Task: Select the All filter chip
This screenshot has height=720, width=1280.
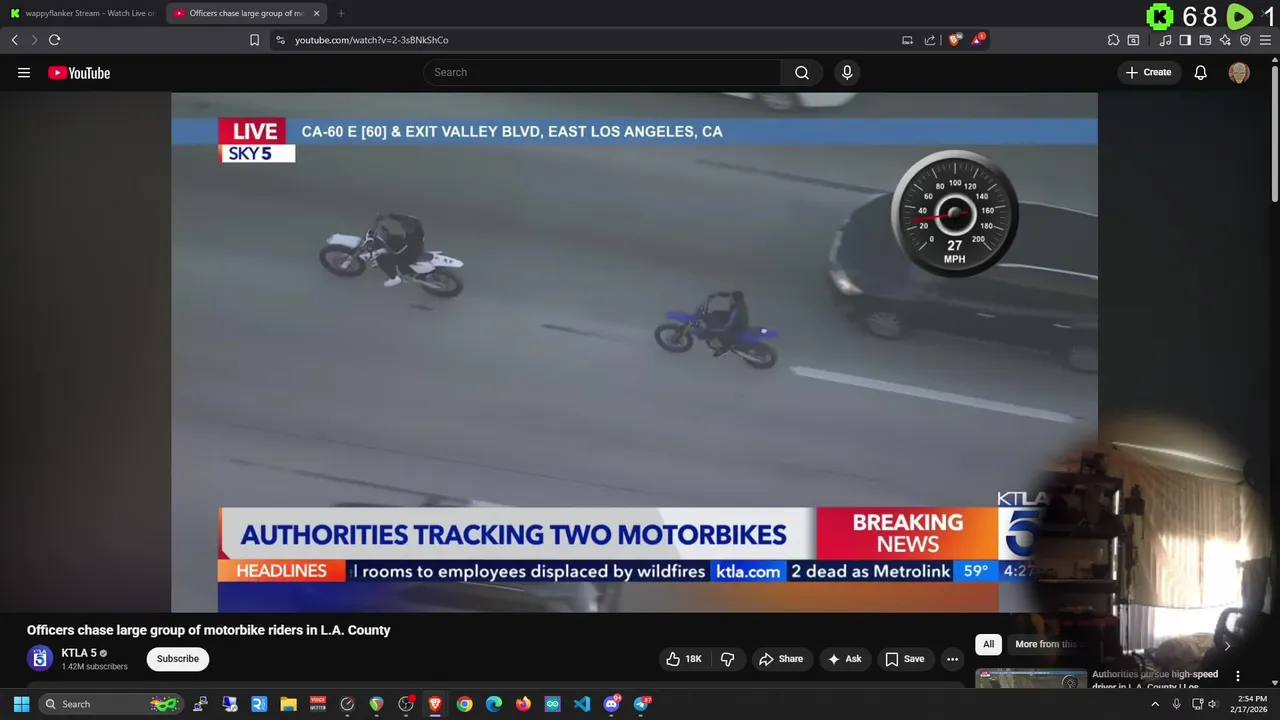Action: pyautogui.click(x=988, y=644)
